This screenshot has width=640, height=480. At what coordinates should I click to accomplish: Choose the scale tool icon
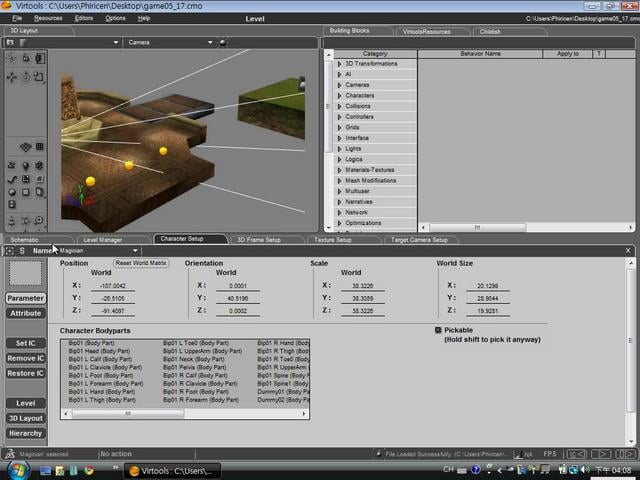(x=39, y=77)
